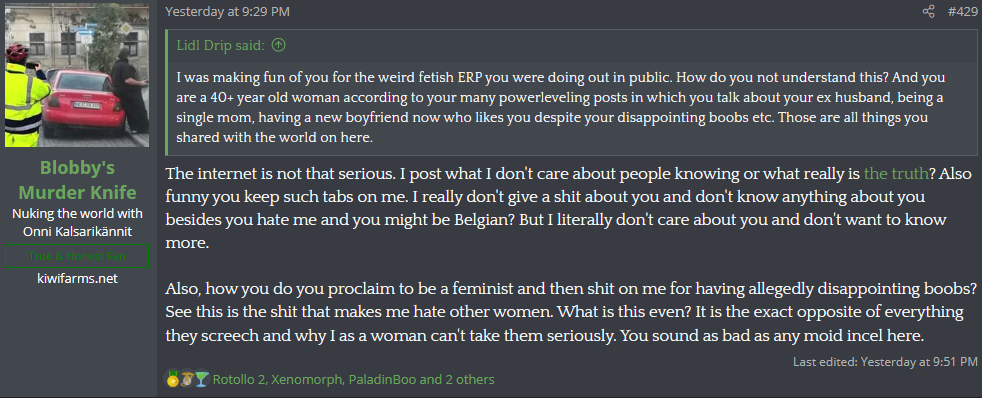
Task: Click the up-arrow icon after 'Lidl Drip said:'
Action: point(279,45)
